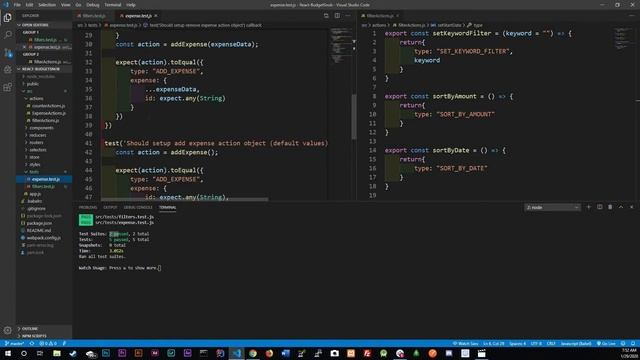The height and width of the screenshot is (360, 640).
Task: Open the Search view in activity bar
Action: [x=7, y=35]
